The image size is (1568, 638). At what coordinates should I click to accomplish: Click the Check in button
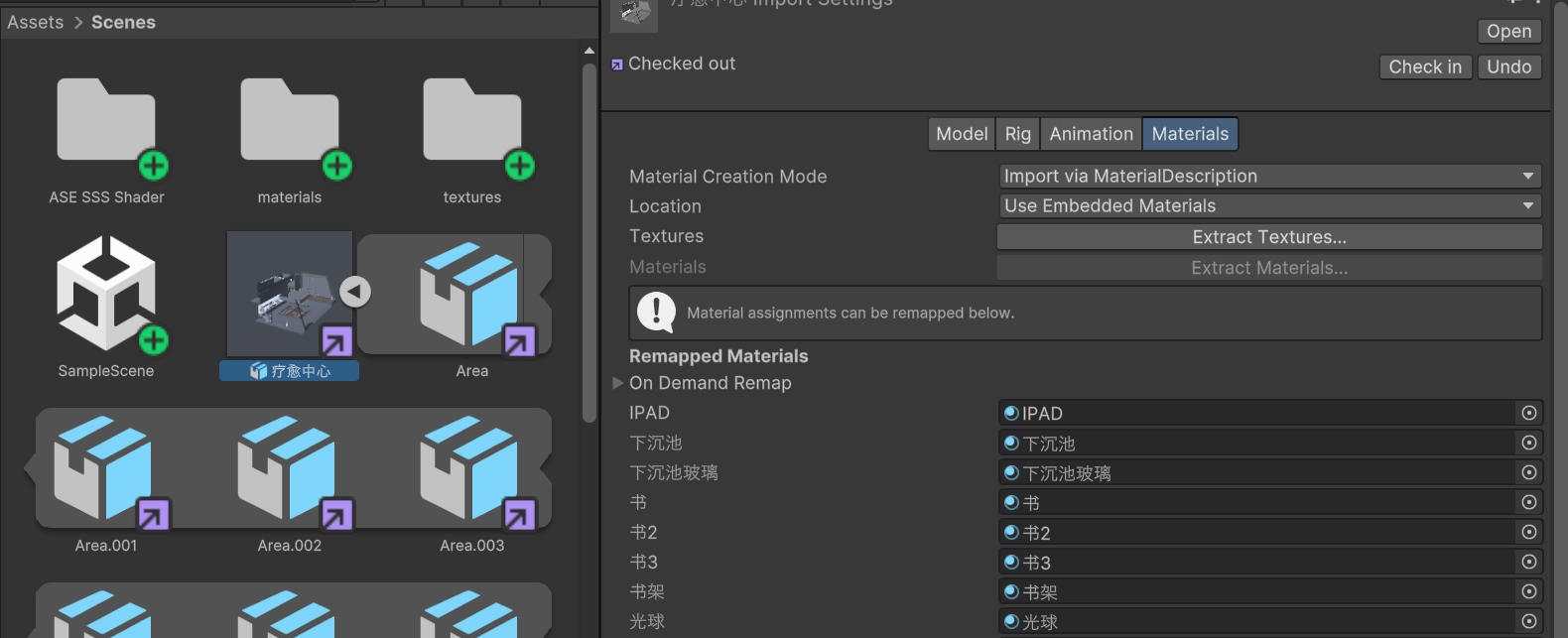[x=1424, y=66]
